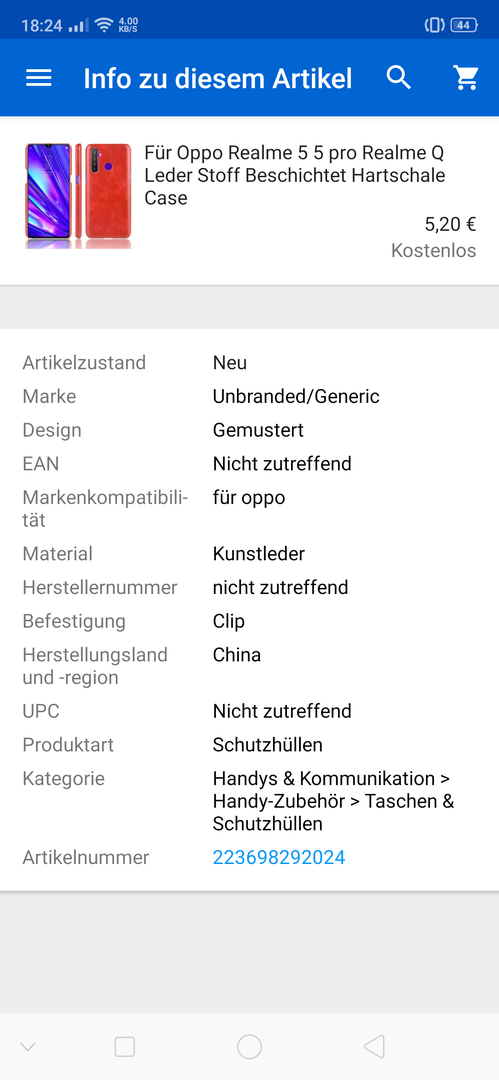Image resolution: width=499 pixels, height=1080 pixels.
Task: Open the hamburger navigation menu
Action: click(x=39, y=78)
